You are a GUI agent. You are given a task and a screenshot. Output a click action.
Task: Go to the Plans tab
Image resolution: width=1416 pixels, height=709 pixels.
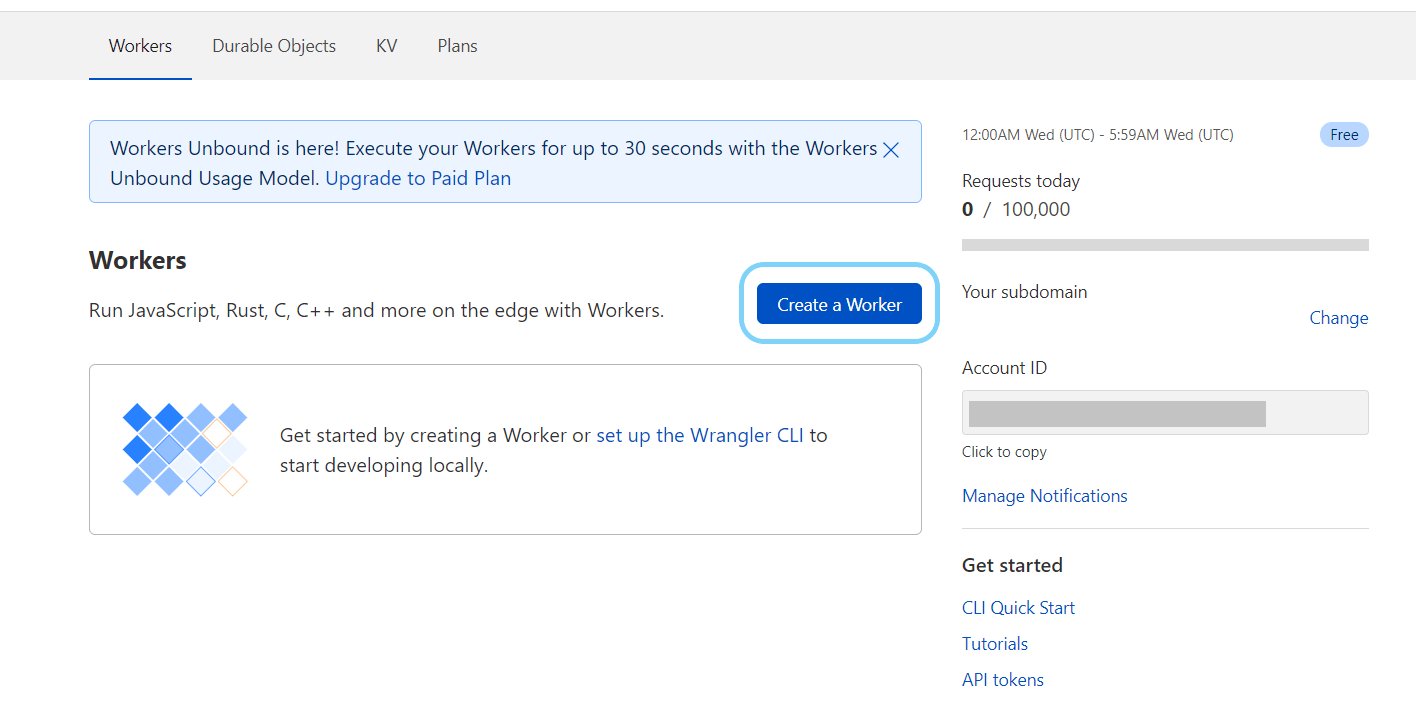pos(457,46)
